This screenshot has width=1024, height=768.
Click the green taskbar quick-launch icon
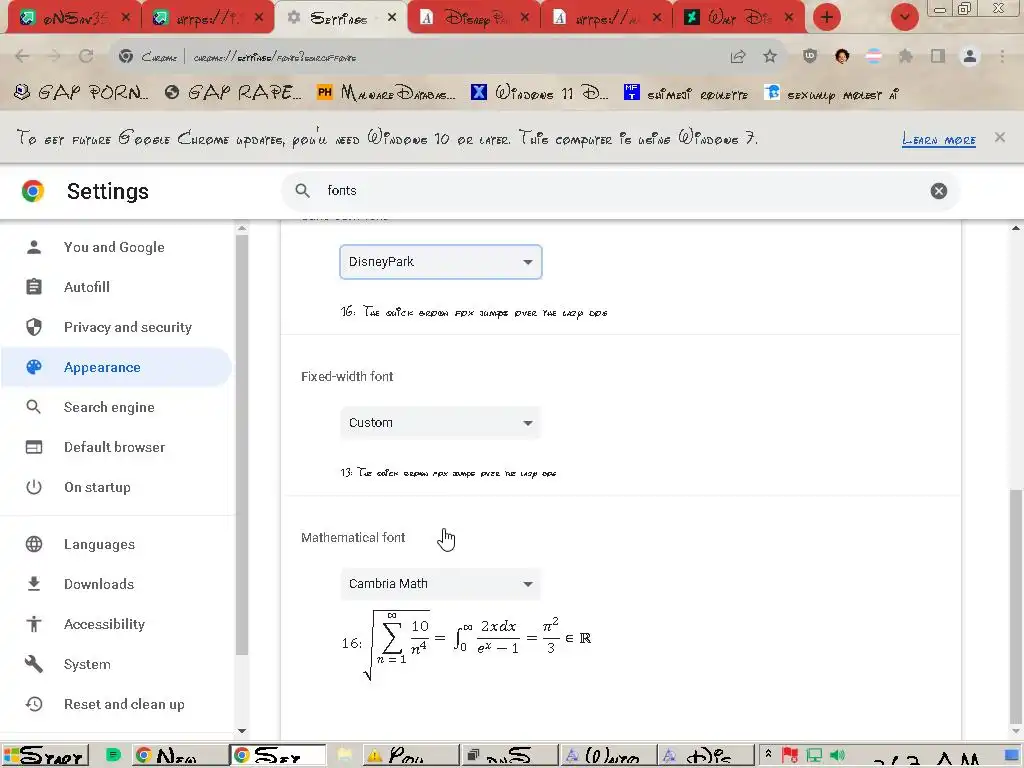113,756
